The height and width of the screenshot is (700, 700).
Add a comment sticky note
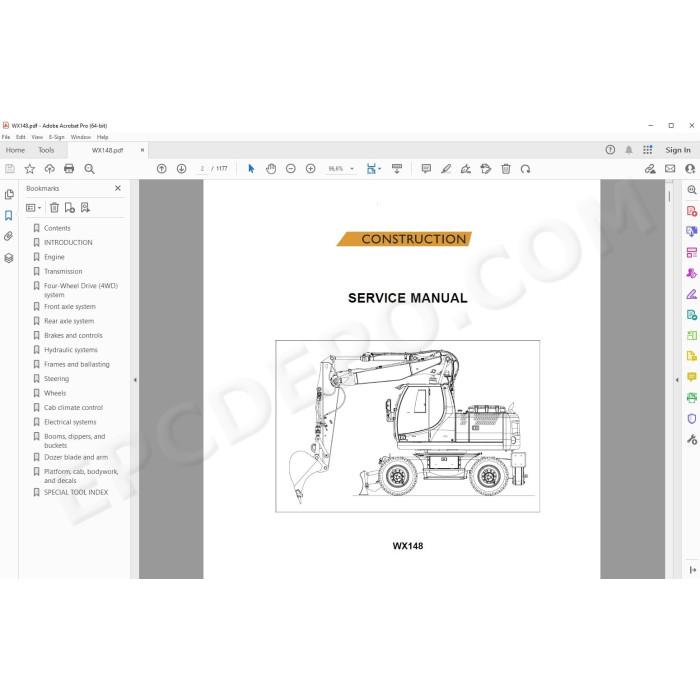point(426,169)
